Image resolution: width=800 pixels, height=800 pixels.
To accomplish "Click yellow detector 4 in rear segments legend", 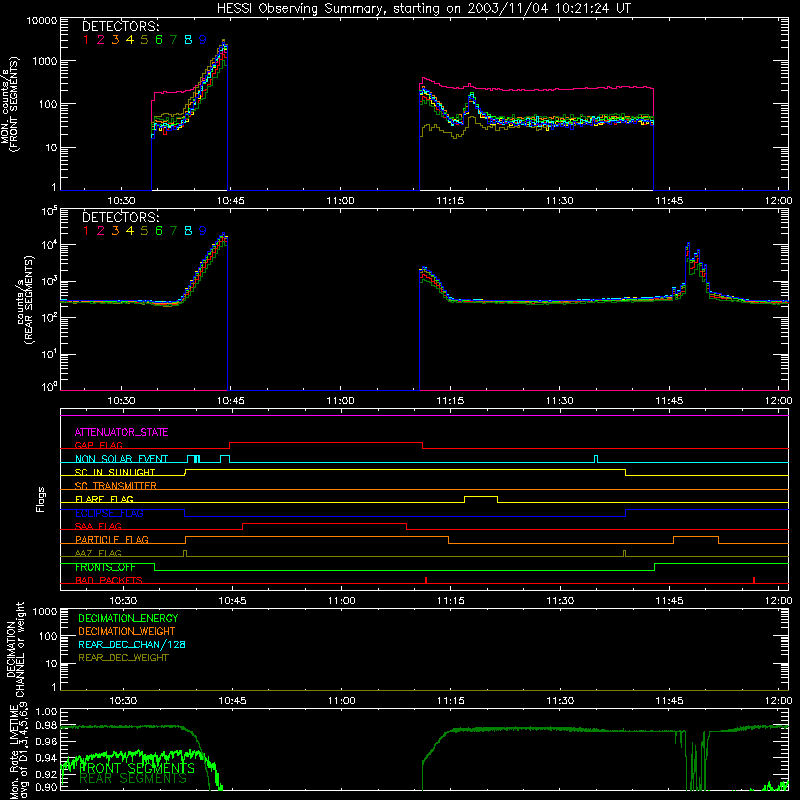I will (x=130, y=231).
